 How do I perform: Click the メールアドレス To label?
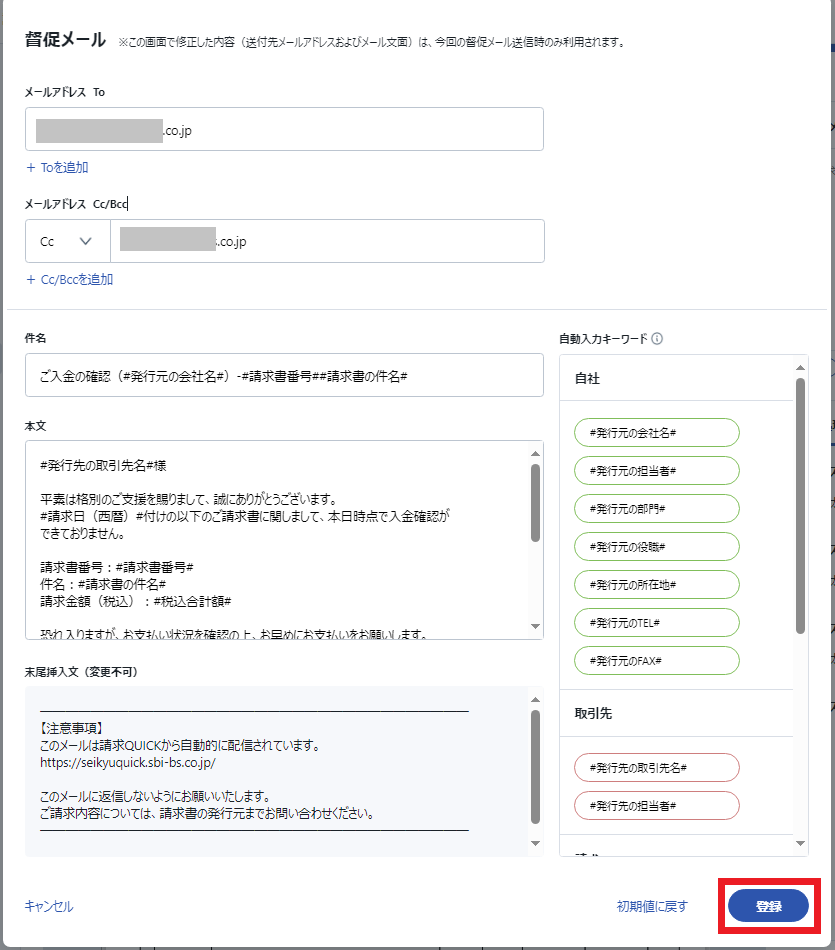(65, 92)
